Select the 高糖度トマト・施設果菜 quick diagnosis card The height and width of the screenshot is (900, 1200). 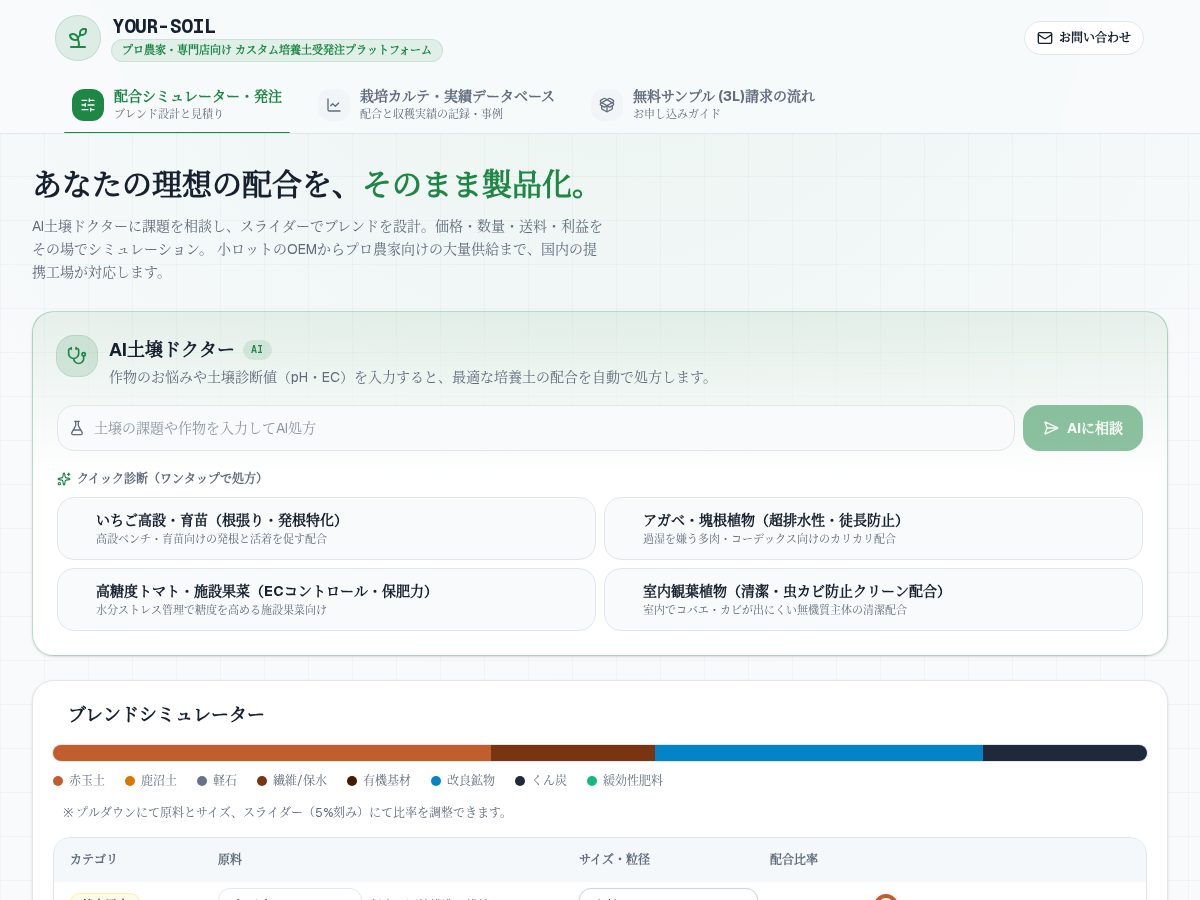326,599
